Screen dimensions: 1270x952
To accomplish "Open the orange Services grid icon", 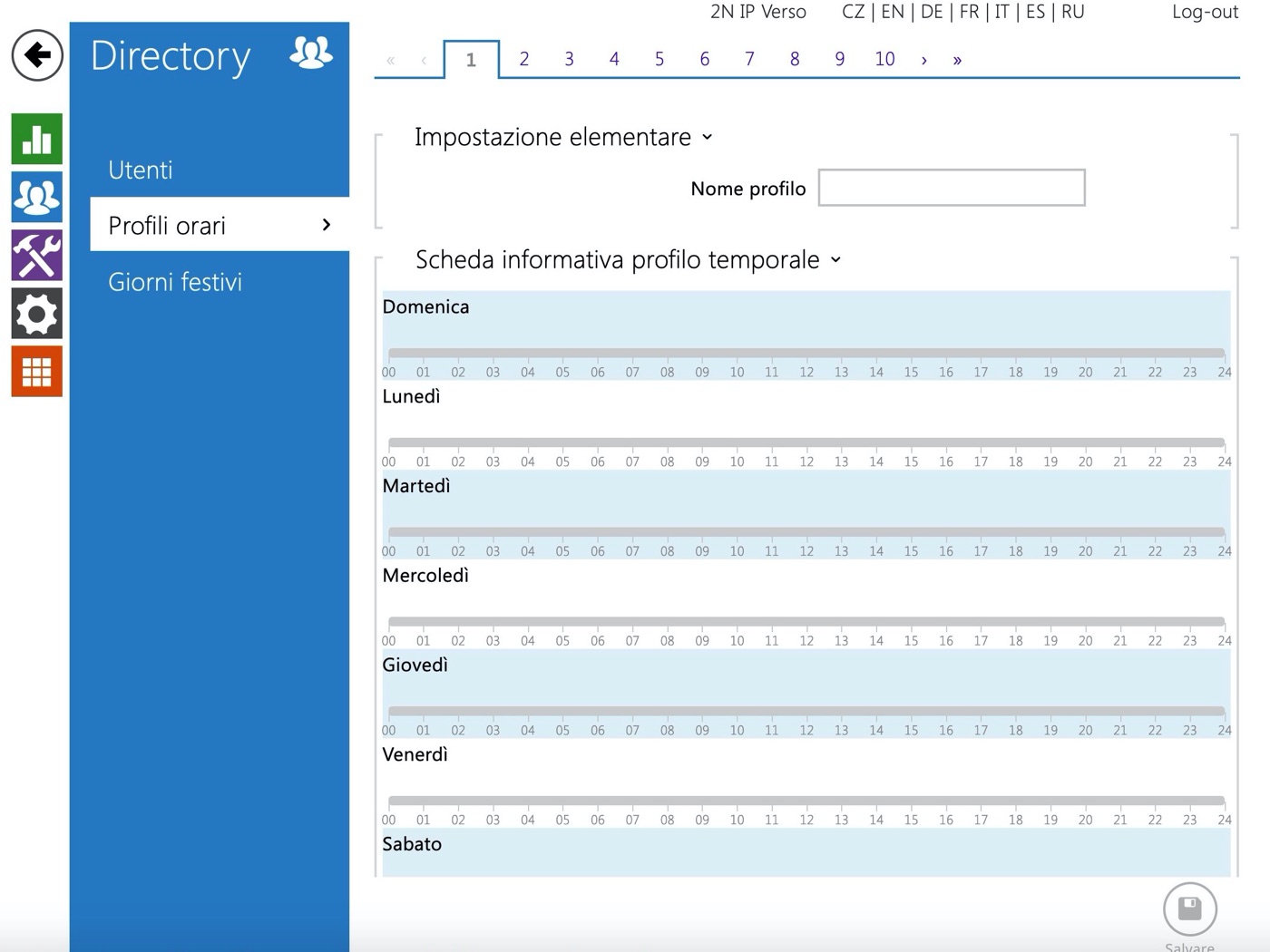I will pyautogui.click(x=37, y=372).
